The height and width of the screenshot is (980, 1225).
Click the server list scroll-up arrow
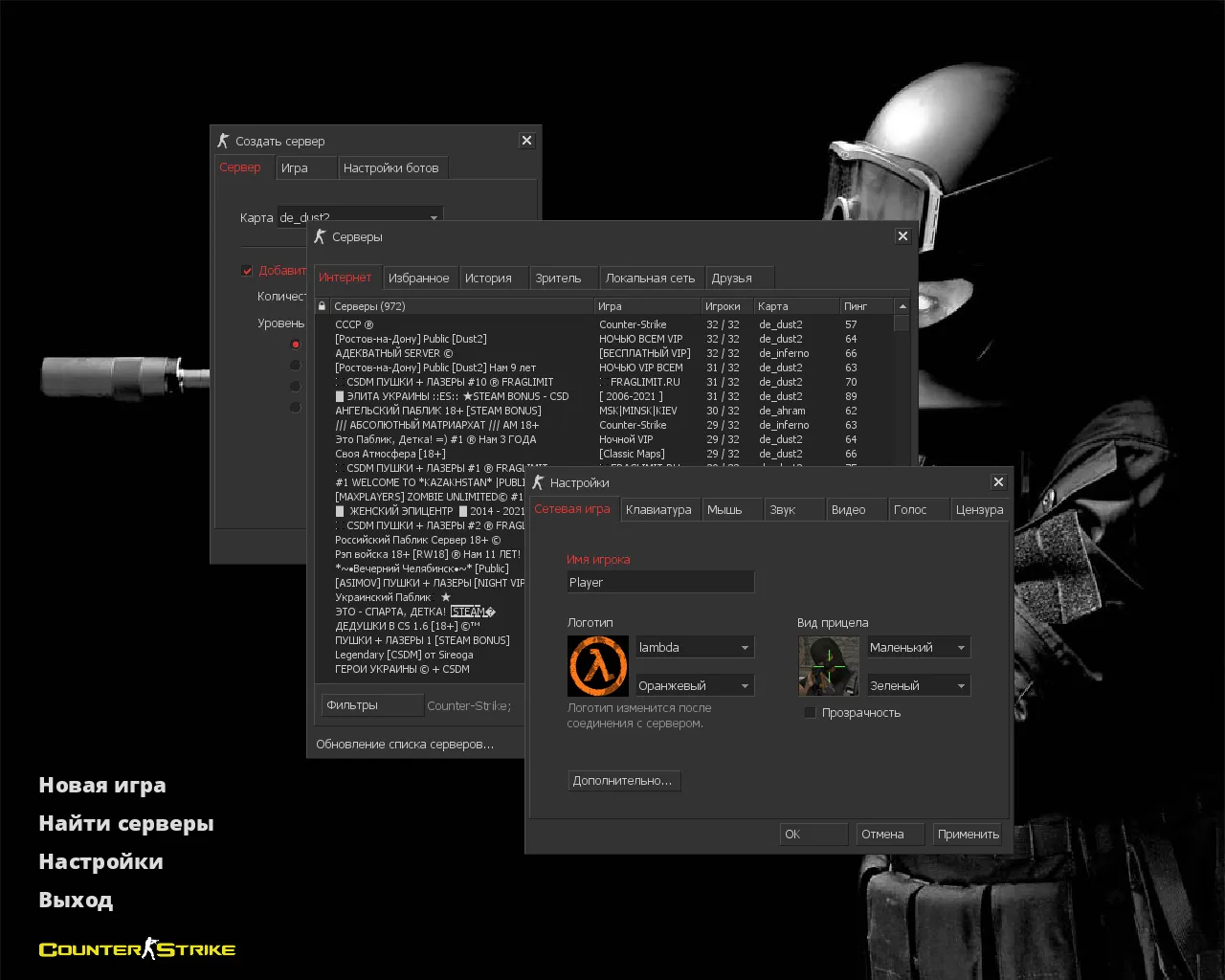coord(902,306)
